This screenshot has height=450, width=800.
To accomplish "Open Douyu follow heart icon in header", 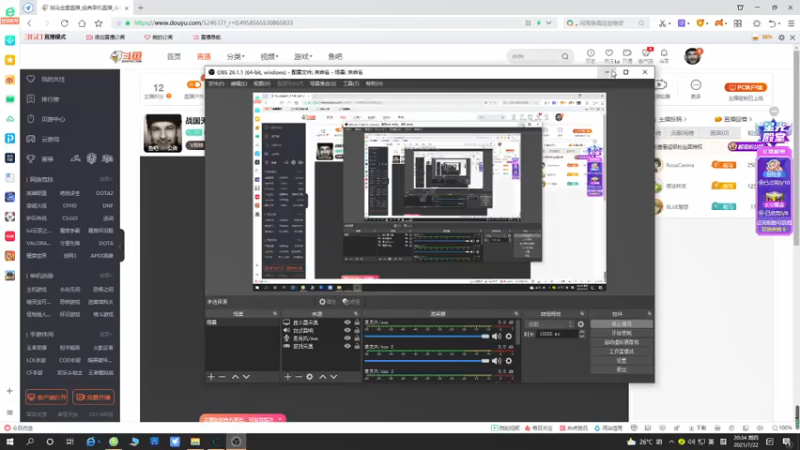I will pos(609,53).
